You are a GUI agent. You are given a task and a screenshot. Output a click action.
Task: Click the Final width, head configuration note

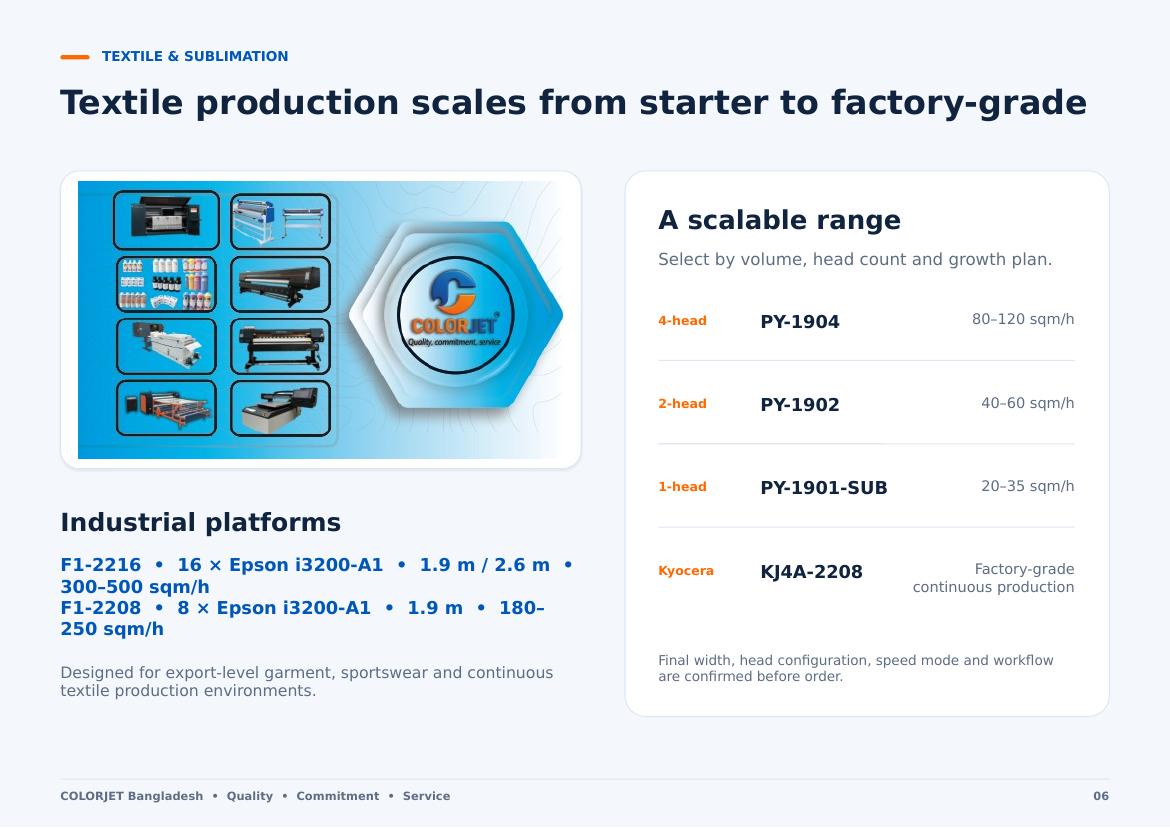coord(856,668)
